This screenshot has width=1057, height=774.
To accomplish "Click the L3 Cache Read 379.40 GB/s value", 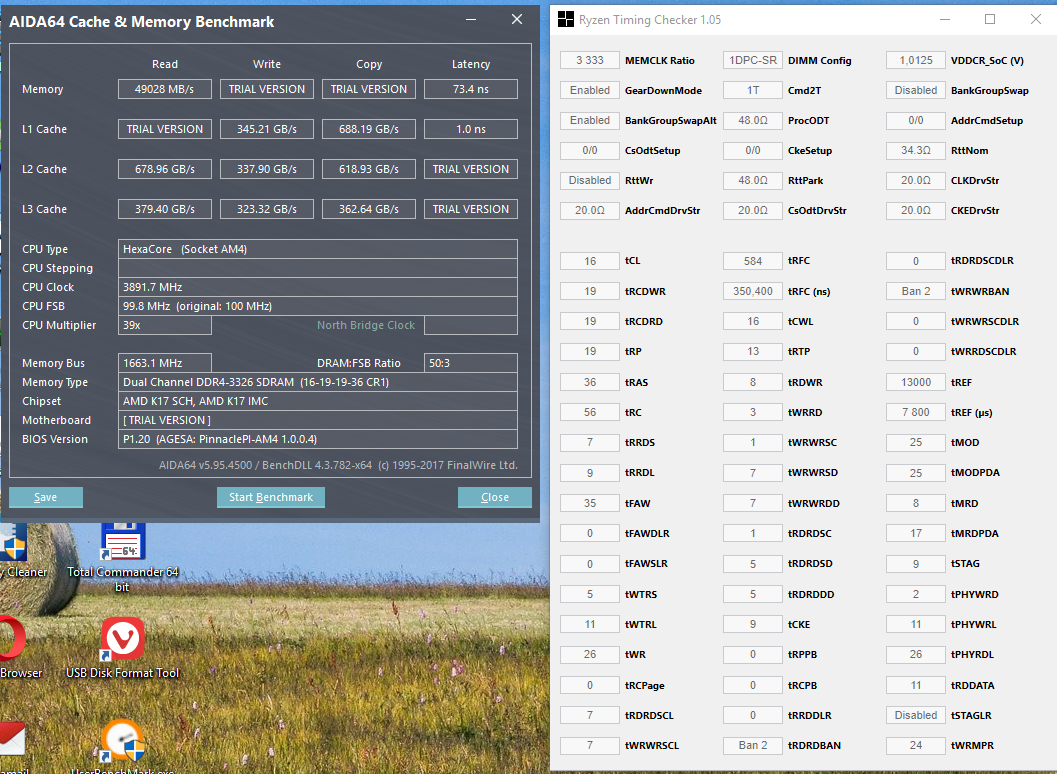I will 164,209.
